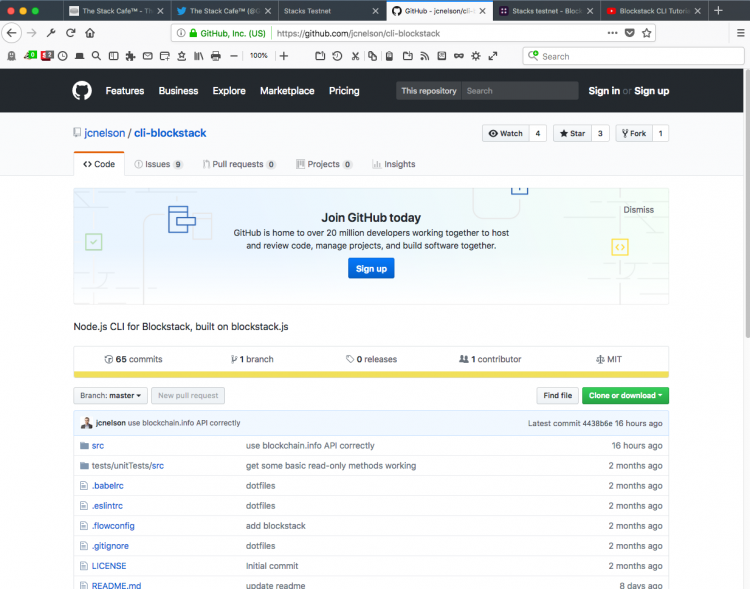Click the magnifier find toolbar icon
Viewport: 750px width, 589px height.
coord(96,56)
